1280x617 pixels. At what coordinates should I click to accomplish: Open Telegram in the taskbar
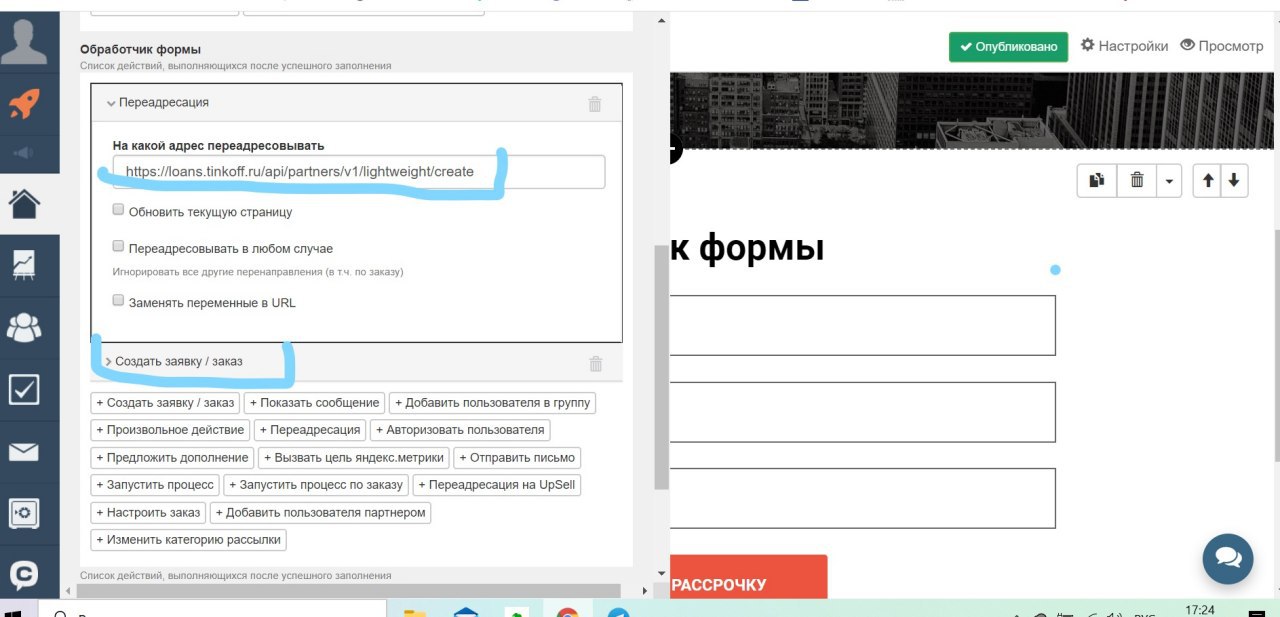[x=618, y=612]
